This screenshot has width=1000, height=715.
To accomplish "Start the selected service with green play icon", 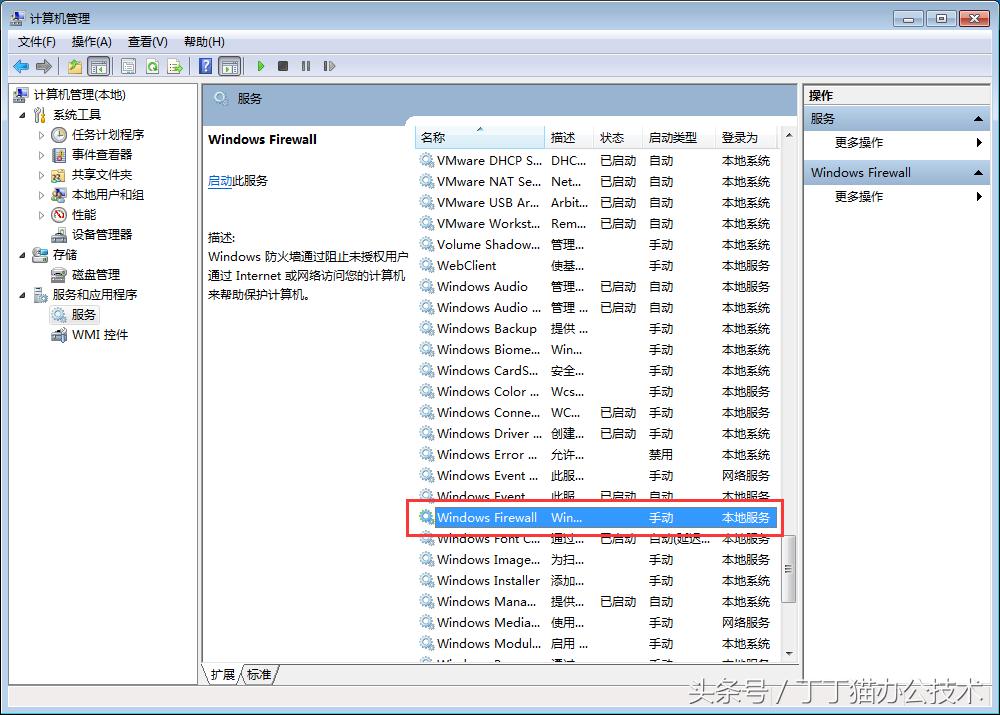I will 261,66.
